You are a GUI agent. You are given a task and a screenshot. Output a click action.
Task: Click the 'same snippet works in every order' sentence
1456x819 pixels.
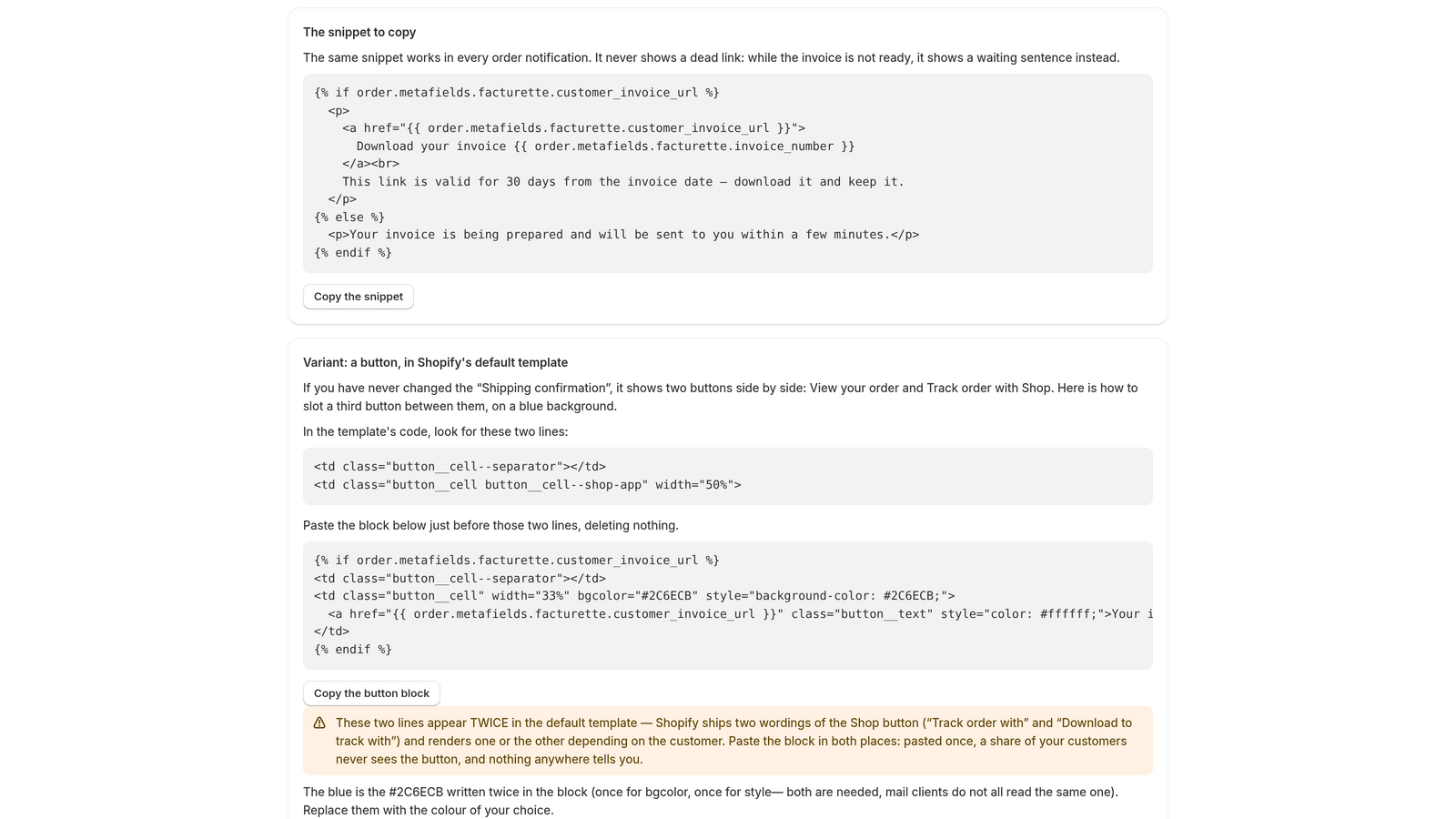click(x=712, y=57)
